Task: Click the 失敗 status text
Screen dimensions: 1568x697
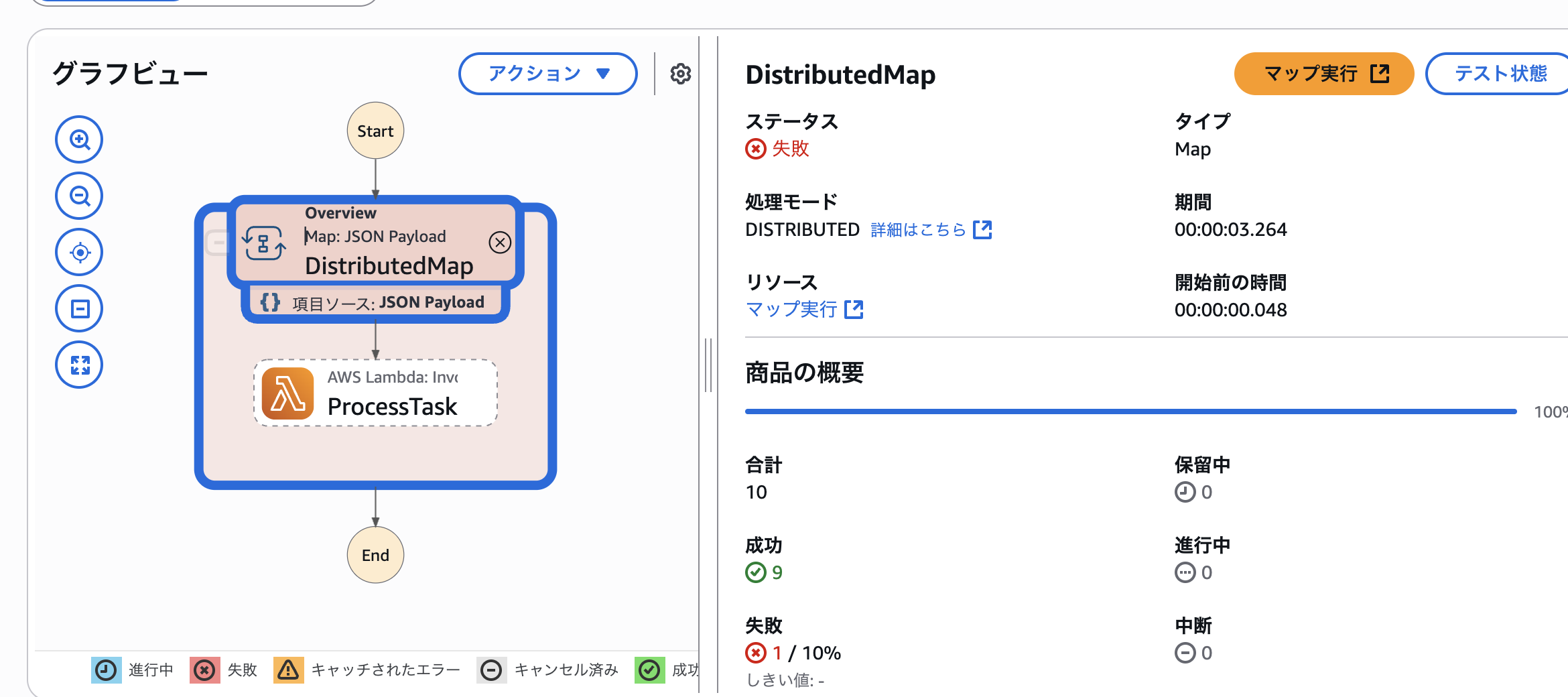Action: (791, 149)
